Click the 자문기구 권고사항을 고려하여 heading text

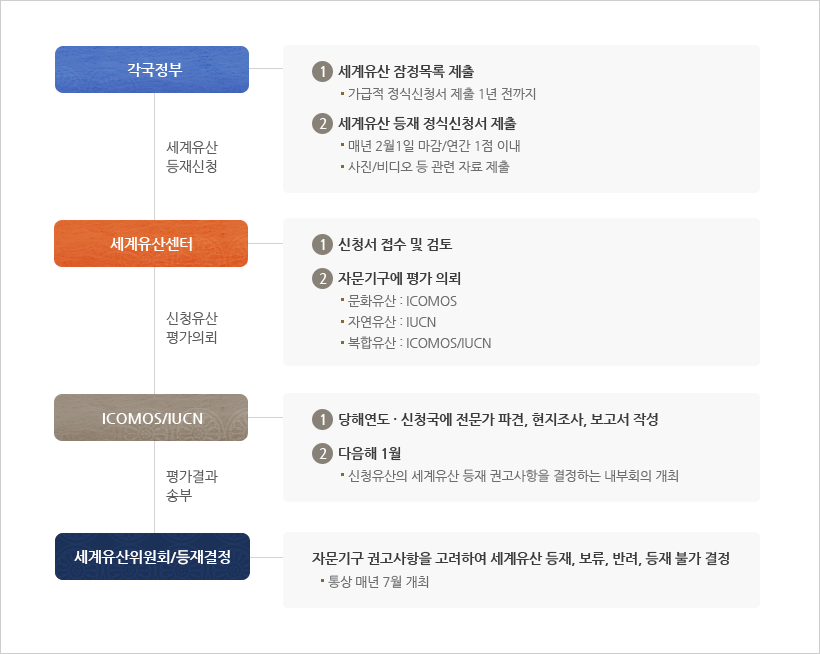coord(520,558)
